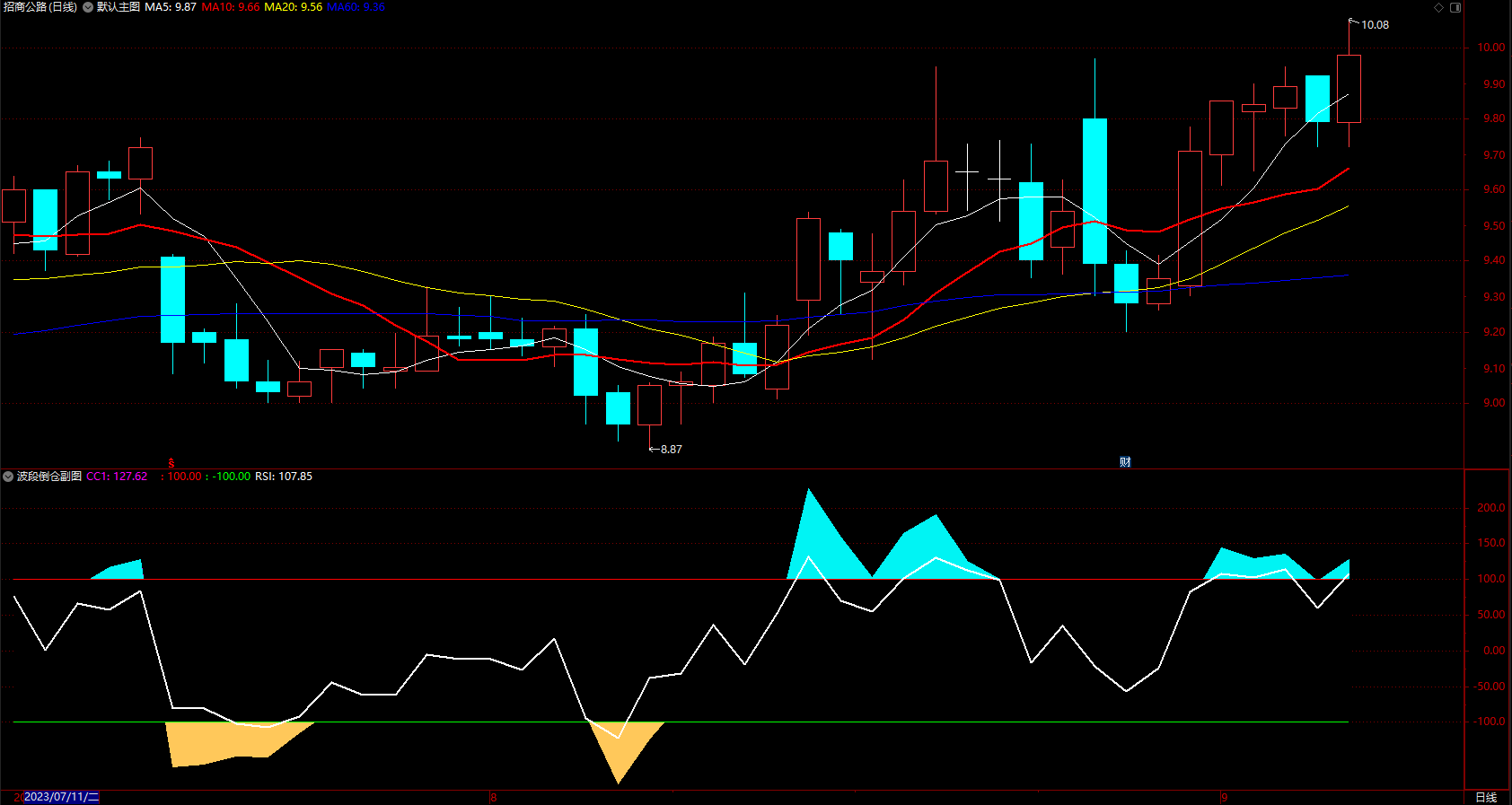Click the 9 month marker on time axis

click(x=1225, y=798)
